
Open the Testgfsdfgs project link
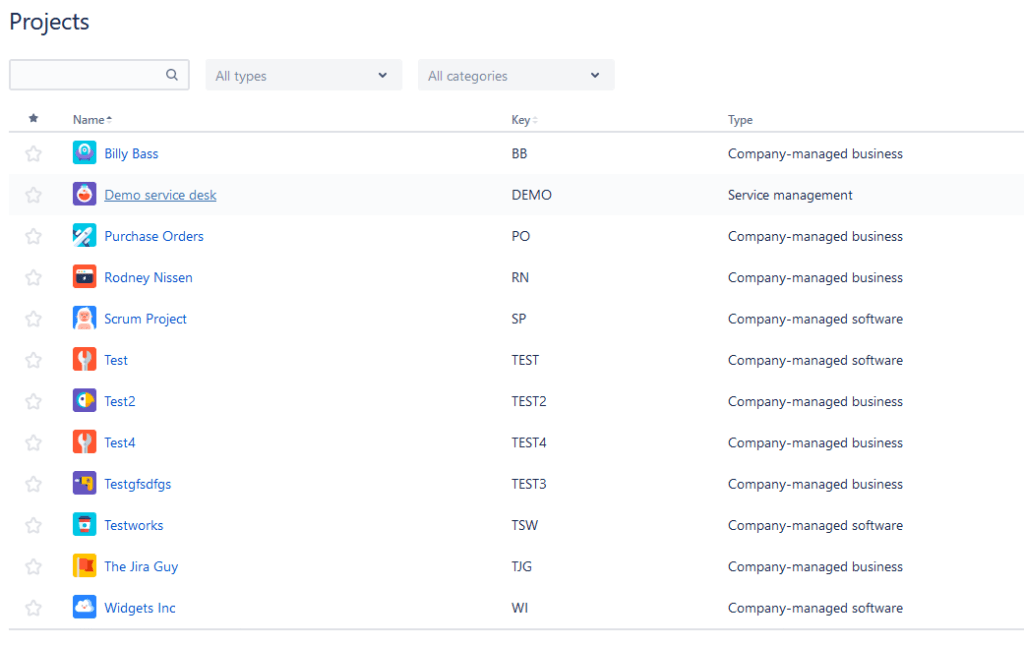pos(137,484)
